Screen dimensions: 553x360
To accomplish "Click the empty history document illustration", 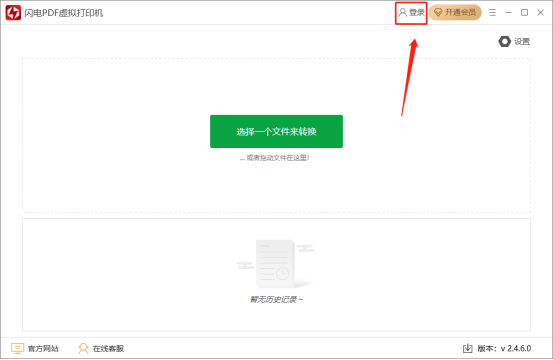I will pos(275,263).
